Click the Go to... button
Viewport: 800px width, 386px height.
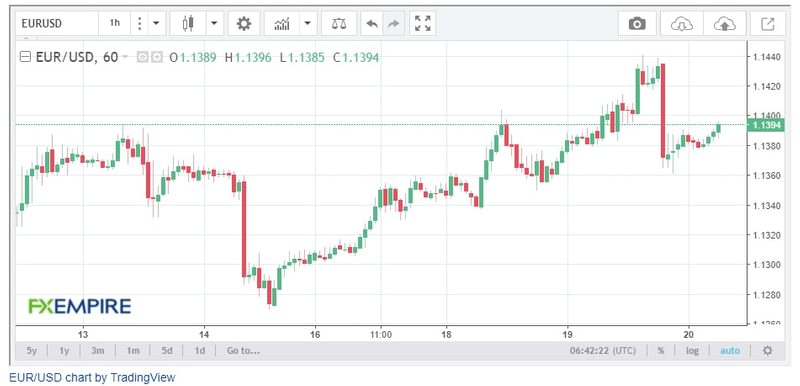243,351
